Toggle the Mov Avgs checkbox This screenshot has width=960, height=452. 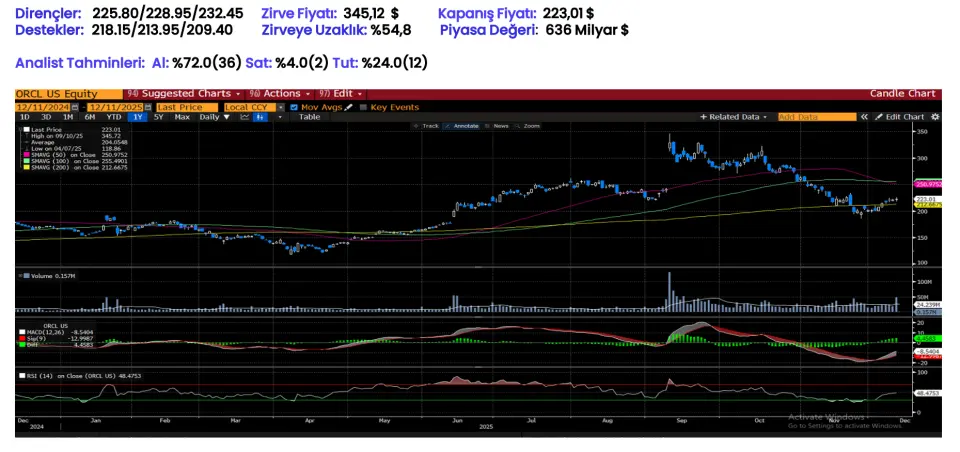coord(294,106)
